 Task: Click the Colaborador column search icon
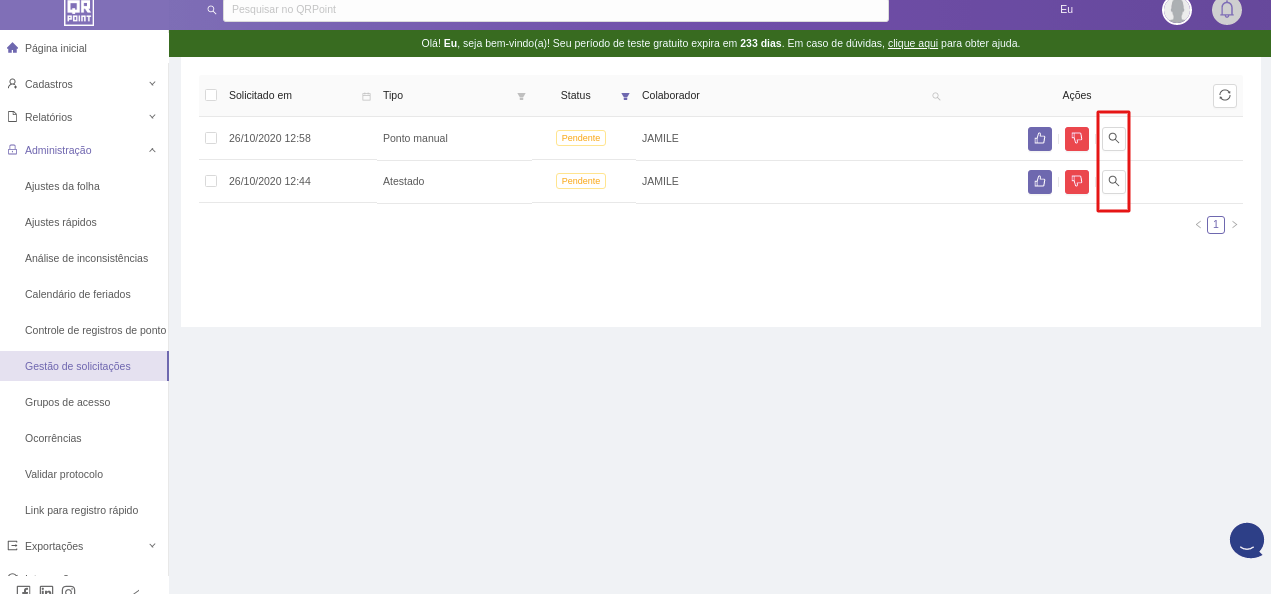936,96
